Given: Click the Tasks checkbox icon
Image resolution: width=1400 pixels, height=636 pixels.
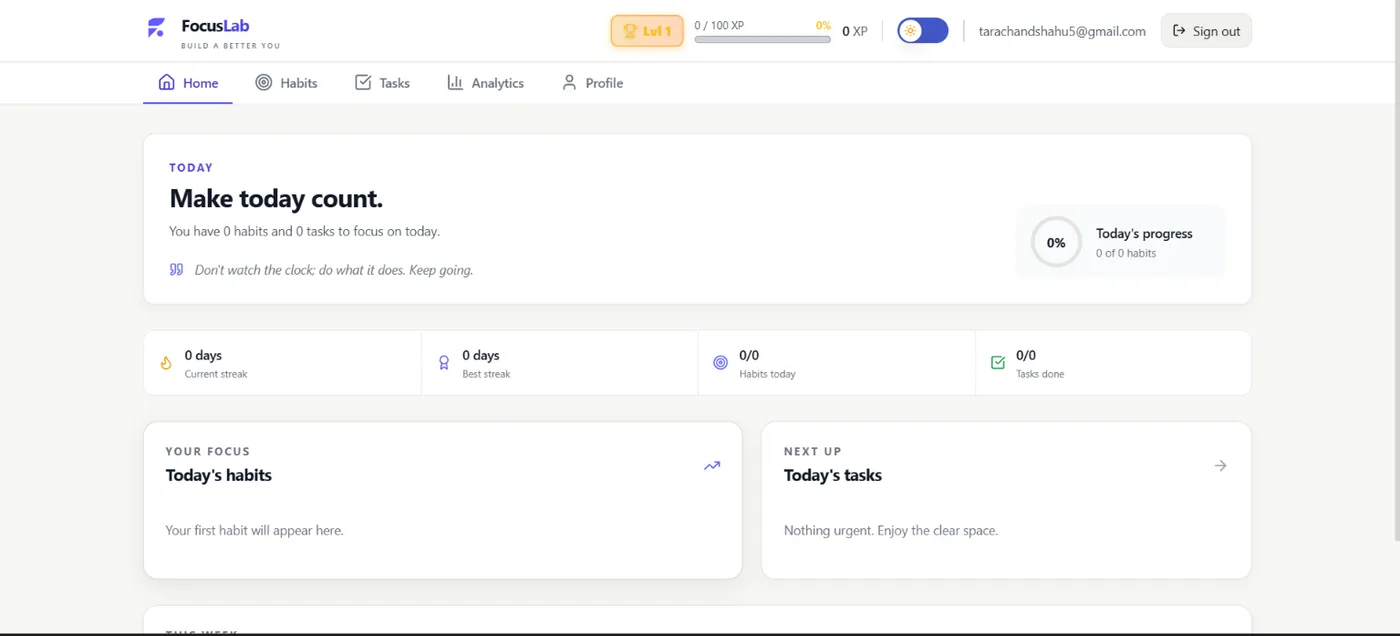Looking at the screenshot, I should click(363, 83).
